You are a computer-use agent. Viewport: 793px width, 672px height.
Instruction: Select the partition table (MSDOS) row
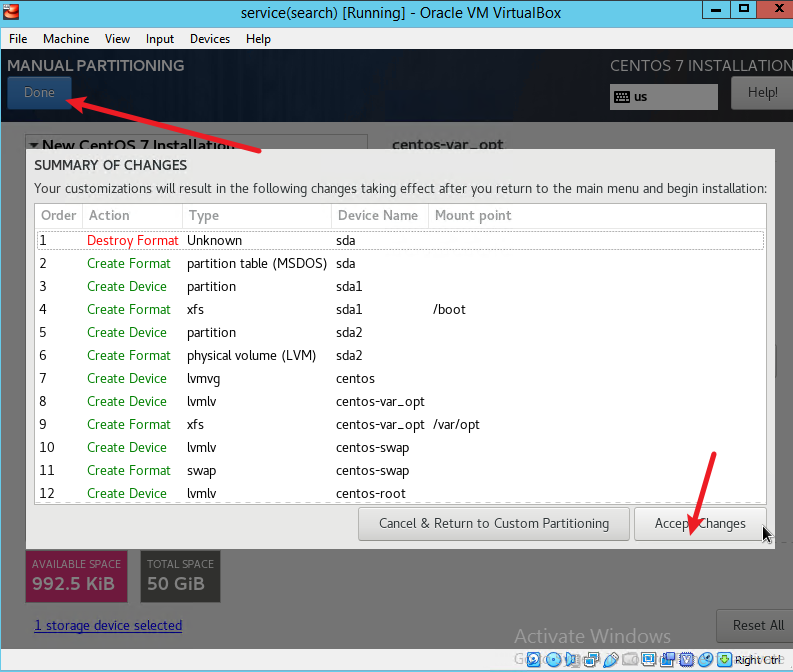click(x=400, y=263)
